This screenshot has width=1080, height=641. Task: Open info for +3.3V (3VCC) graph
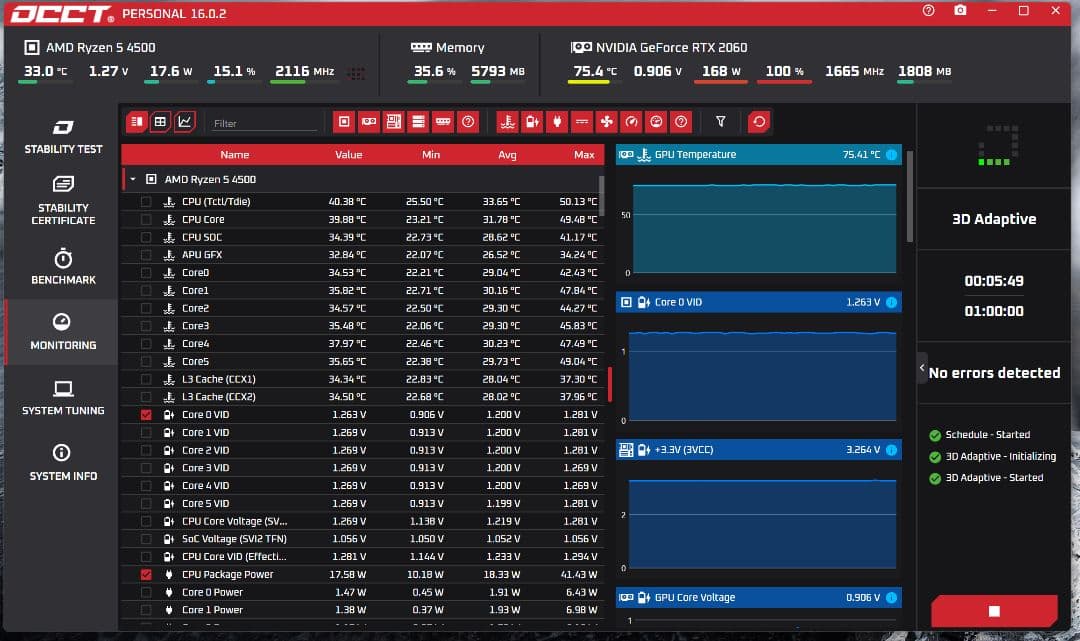(x=891, y=450)
